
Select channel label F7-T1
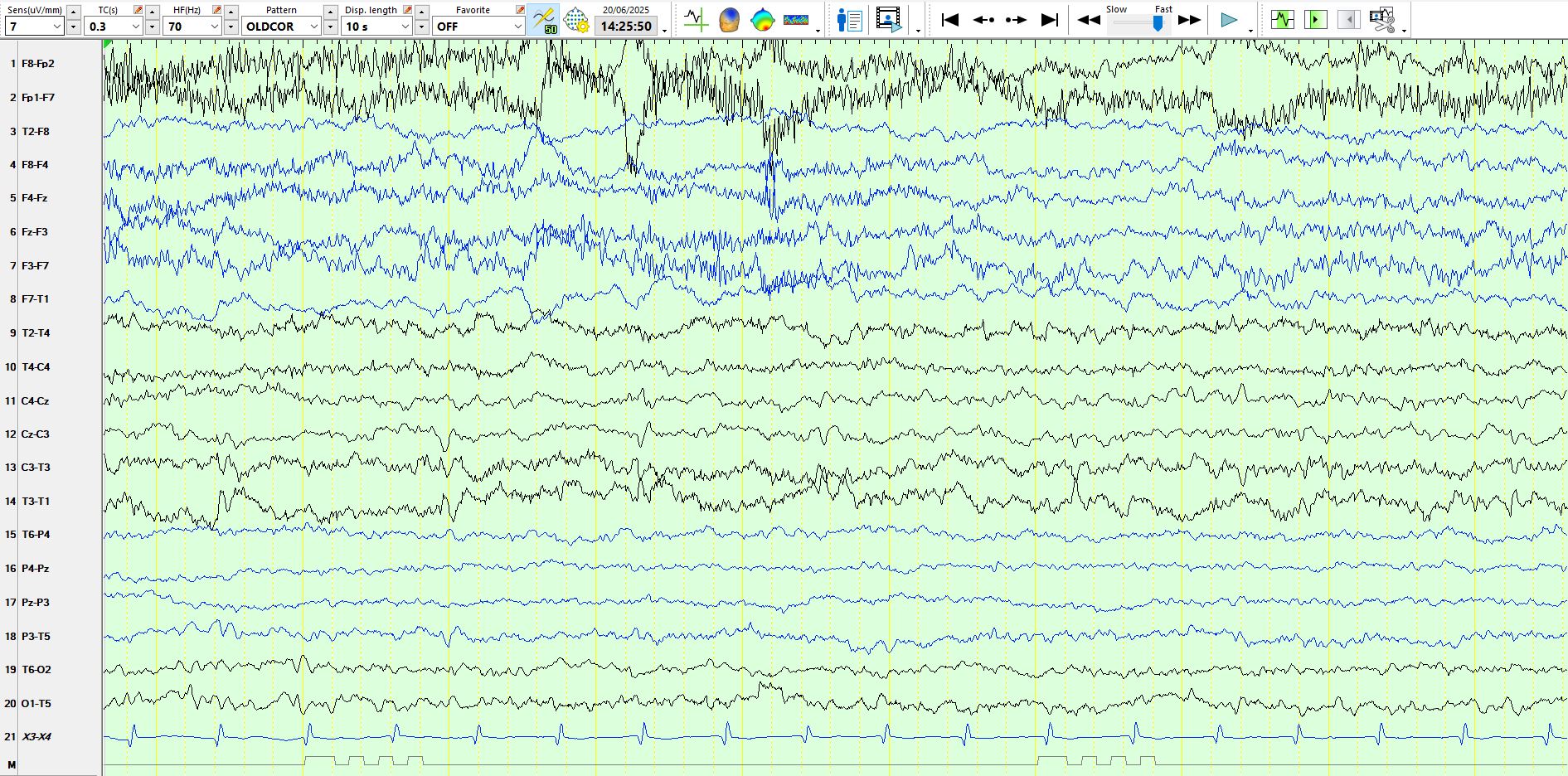point(36,299)
